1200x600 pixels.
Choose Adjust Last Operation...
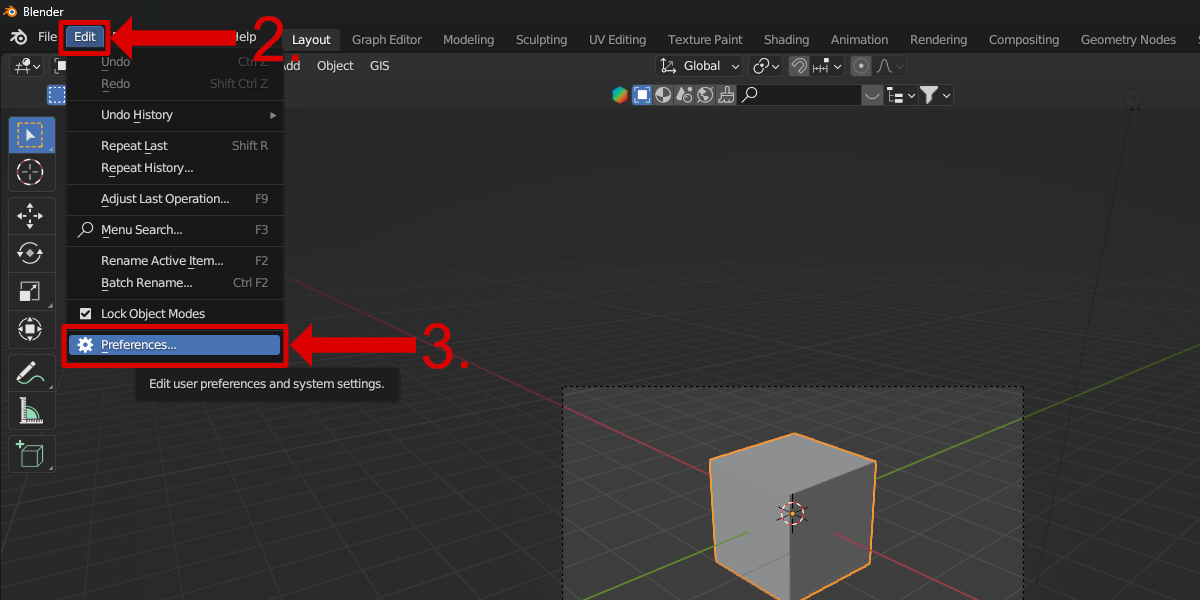(175, 199)
